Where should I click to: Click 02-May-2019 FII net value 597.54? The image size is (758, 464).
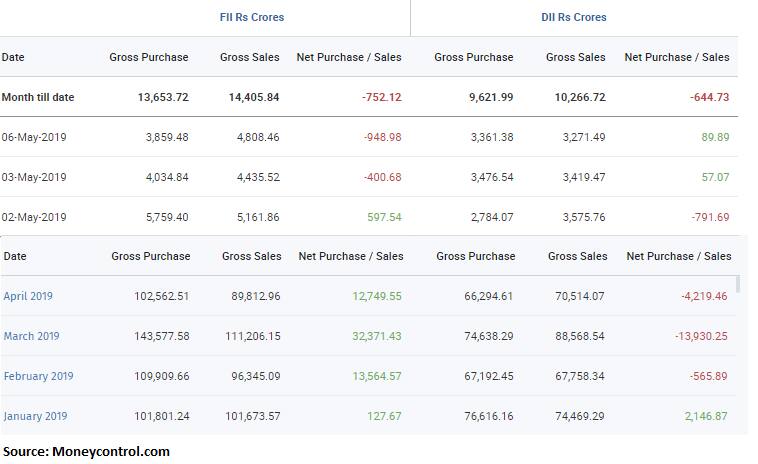tap(383, 217)
